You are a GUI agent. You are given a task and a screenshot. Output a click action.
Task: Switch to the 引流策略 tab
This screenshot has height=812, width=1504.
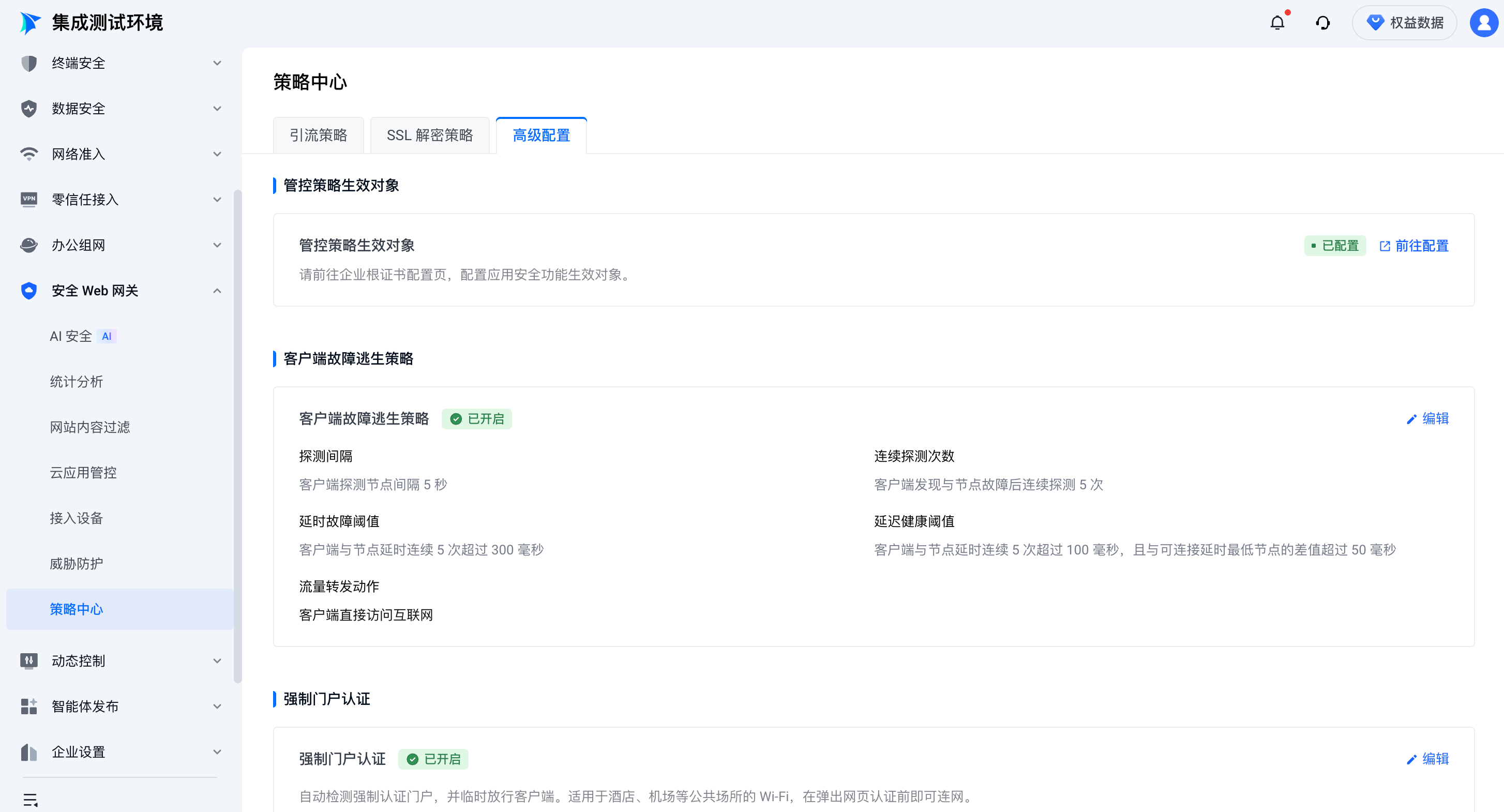point(318,136)
